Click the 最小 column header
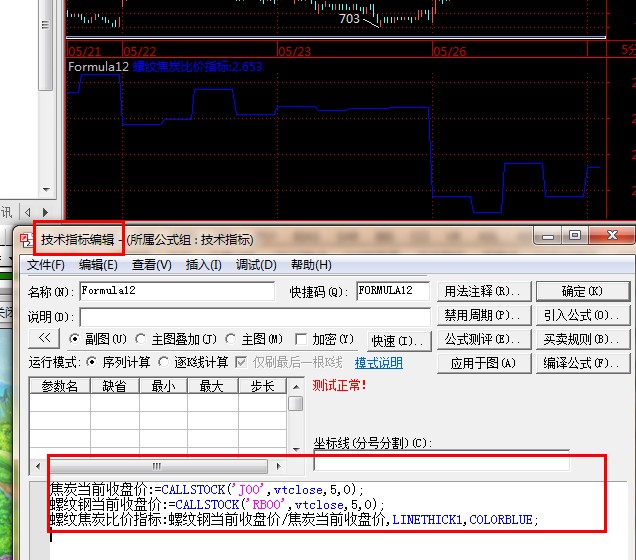636x560 pixels. pos(163,386)
